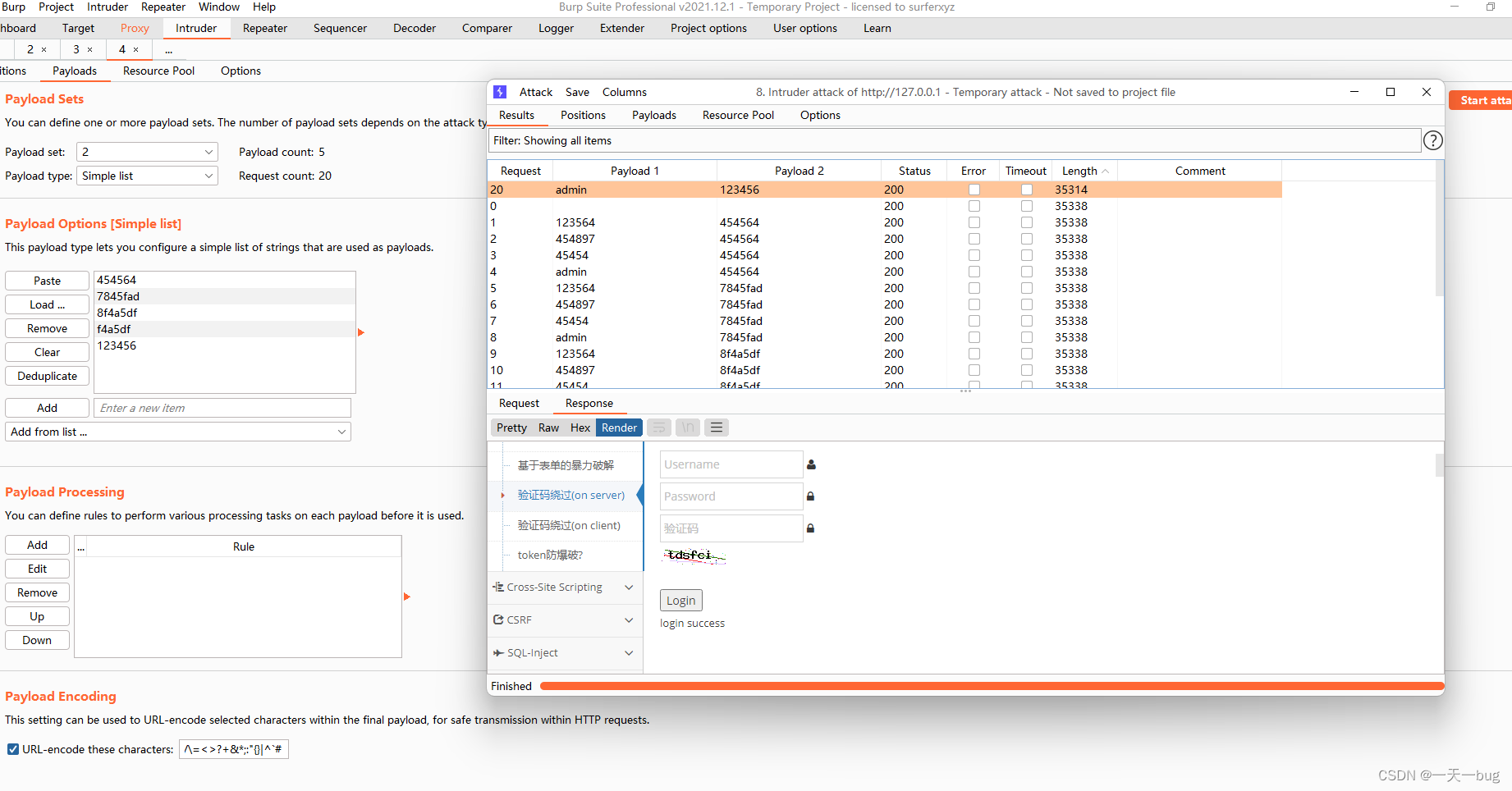Click the Finished attack progress bar
The image size is (1512, 791).
point(992,686)
